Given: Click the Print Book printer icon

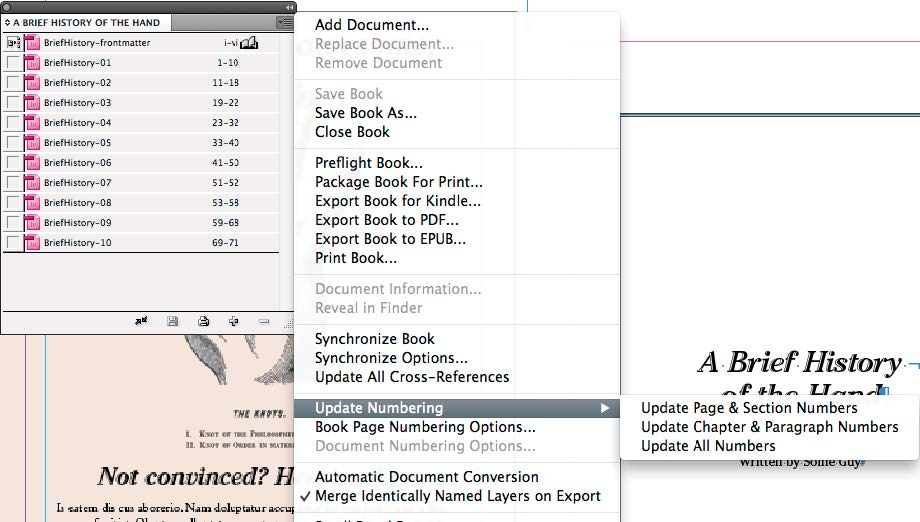Looking at the screenshot, I should tap(203, 321).
